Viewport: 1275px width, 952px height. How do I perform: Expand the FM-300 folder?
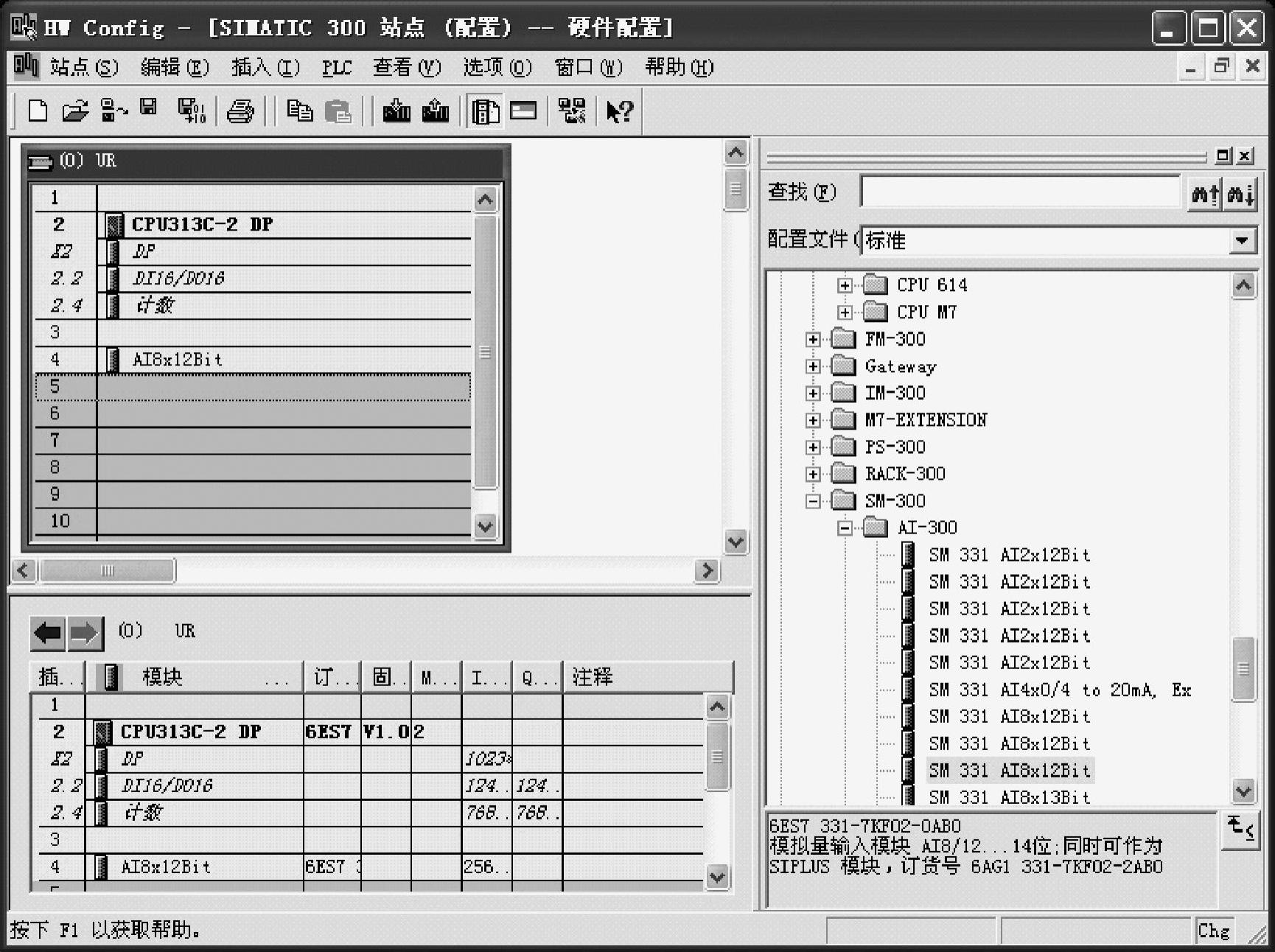pyautogui.click(x=813, y=339)
